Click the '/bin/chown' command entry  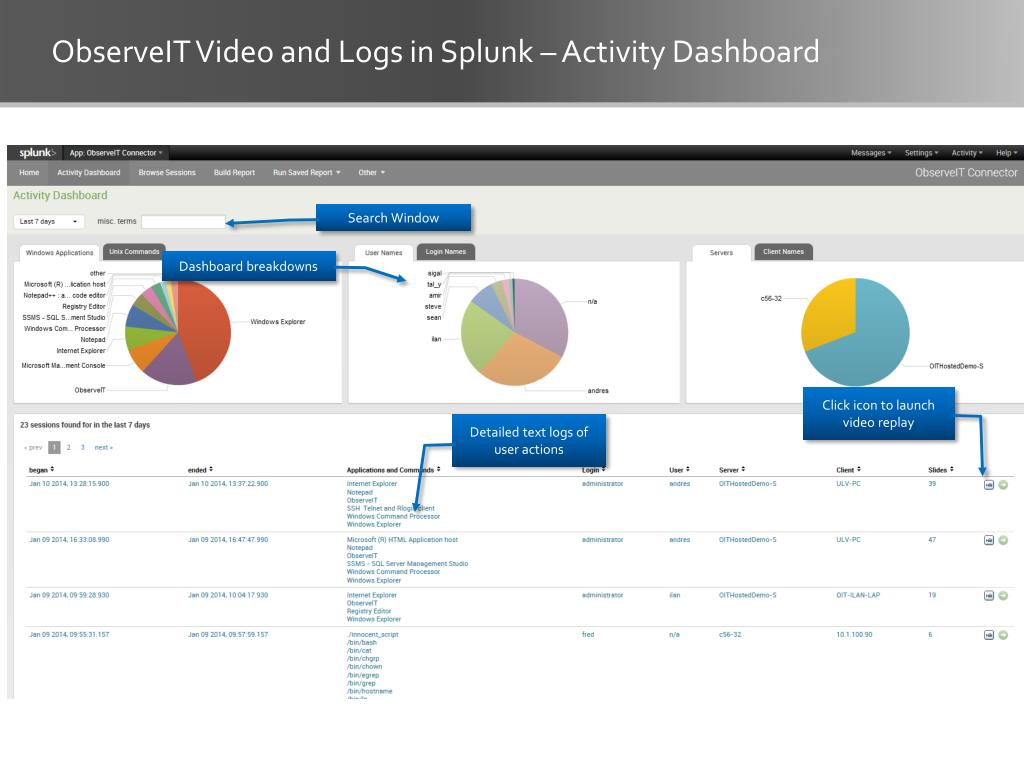[x=363, y=667]
